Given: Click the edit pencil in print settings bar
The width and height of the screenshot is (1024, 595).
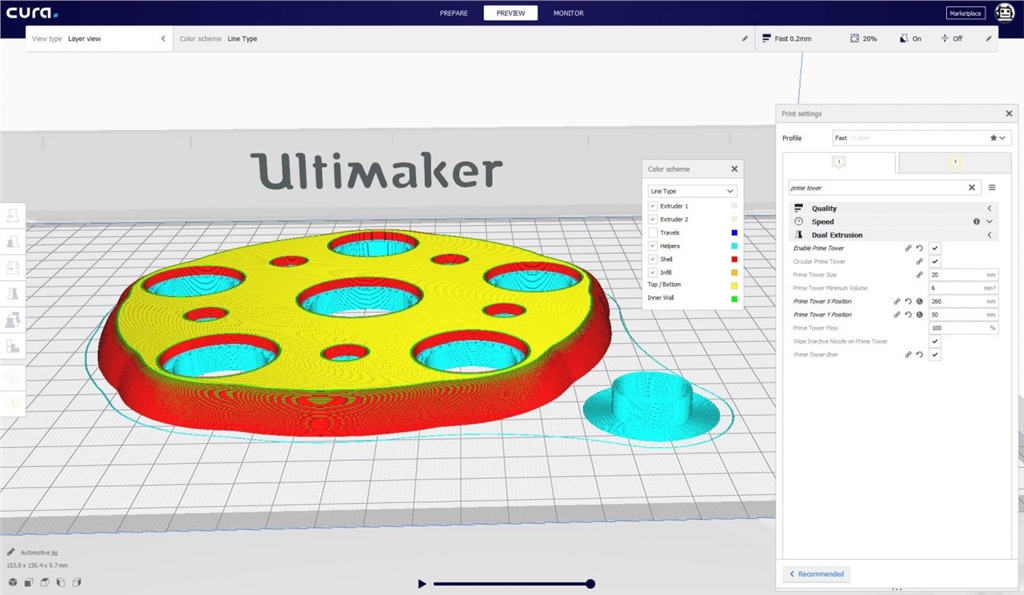Looking at the screenshot, I should (x=989, y=39).
